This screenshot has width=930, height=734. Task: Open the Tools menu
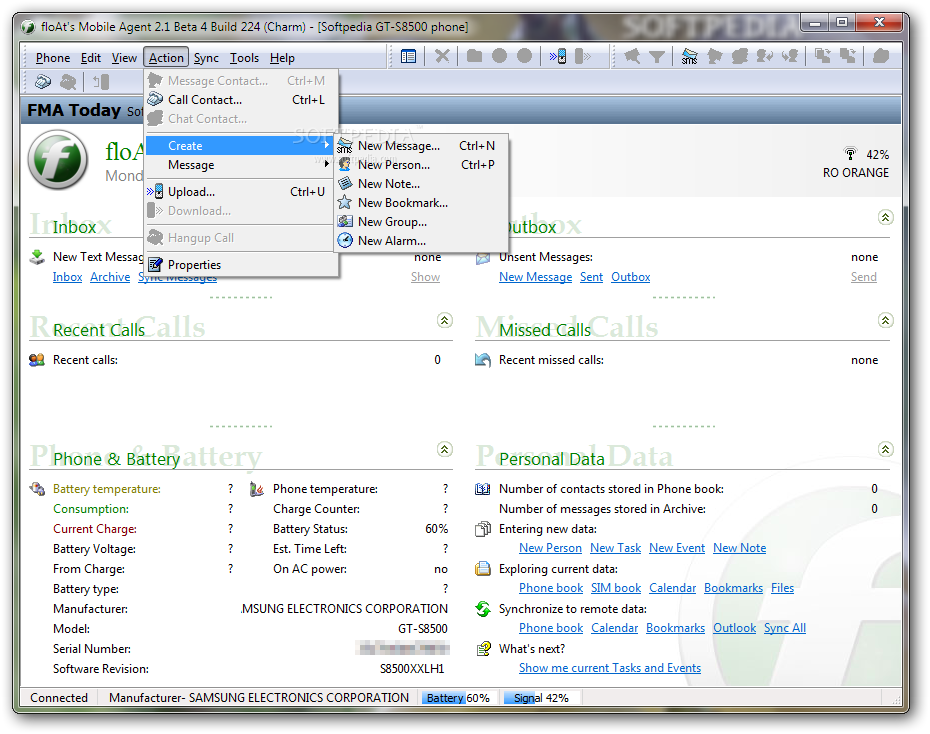244,58
